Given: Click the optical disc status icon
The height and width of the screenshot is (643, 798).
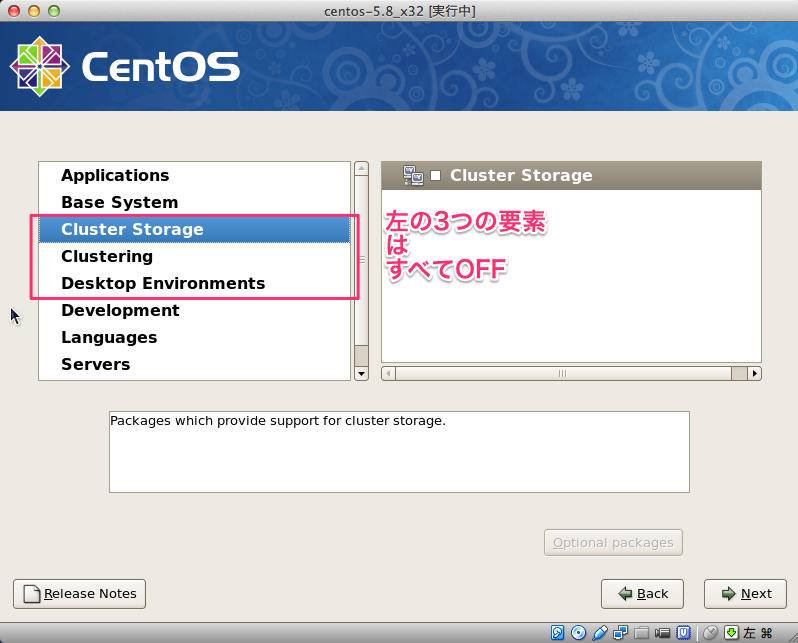Looking at the screenshot, I should (x=578, y=632).
